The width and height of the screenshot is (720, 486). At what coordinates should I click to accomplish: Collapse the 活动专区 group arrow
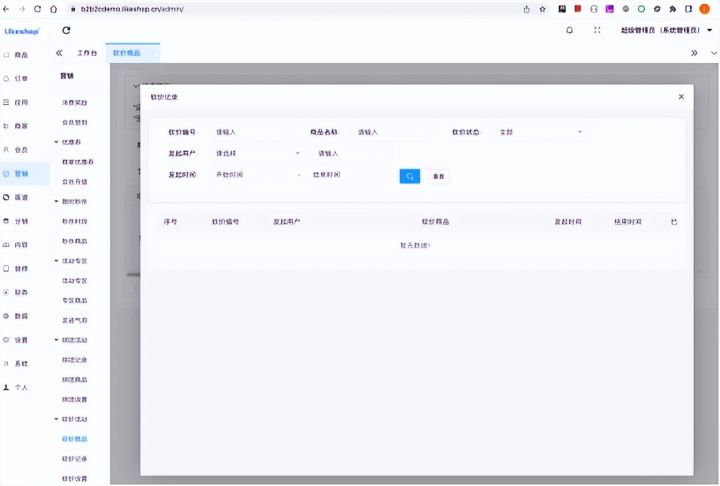(x=56, y=260)
